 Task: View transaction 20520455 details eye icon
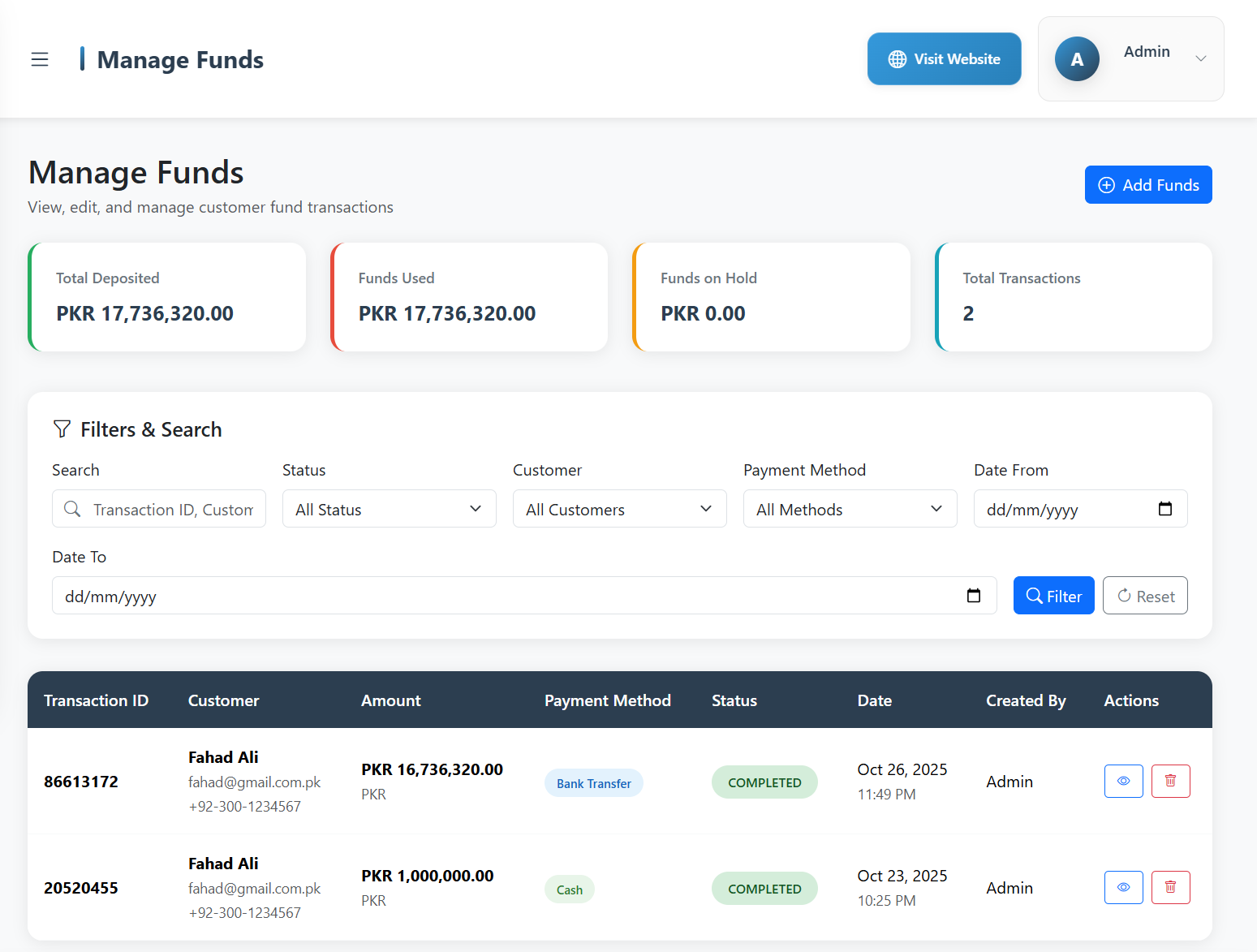tap(1123, 887)
